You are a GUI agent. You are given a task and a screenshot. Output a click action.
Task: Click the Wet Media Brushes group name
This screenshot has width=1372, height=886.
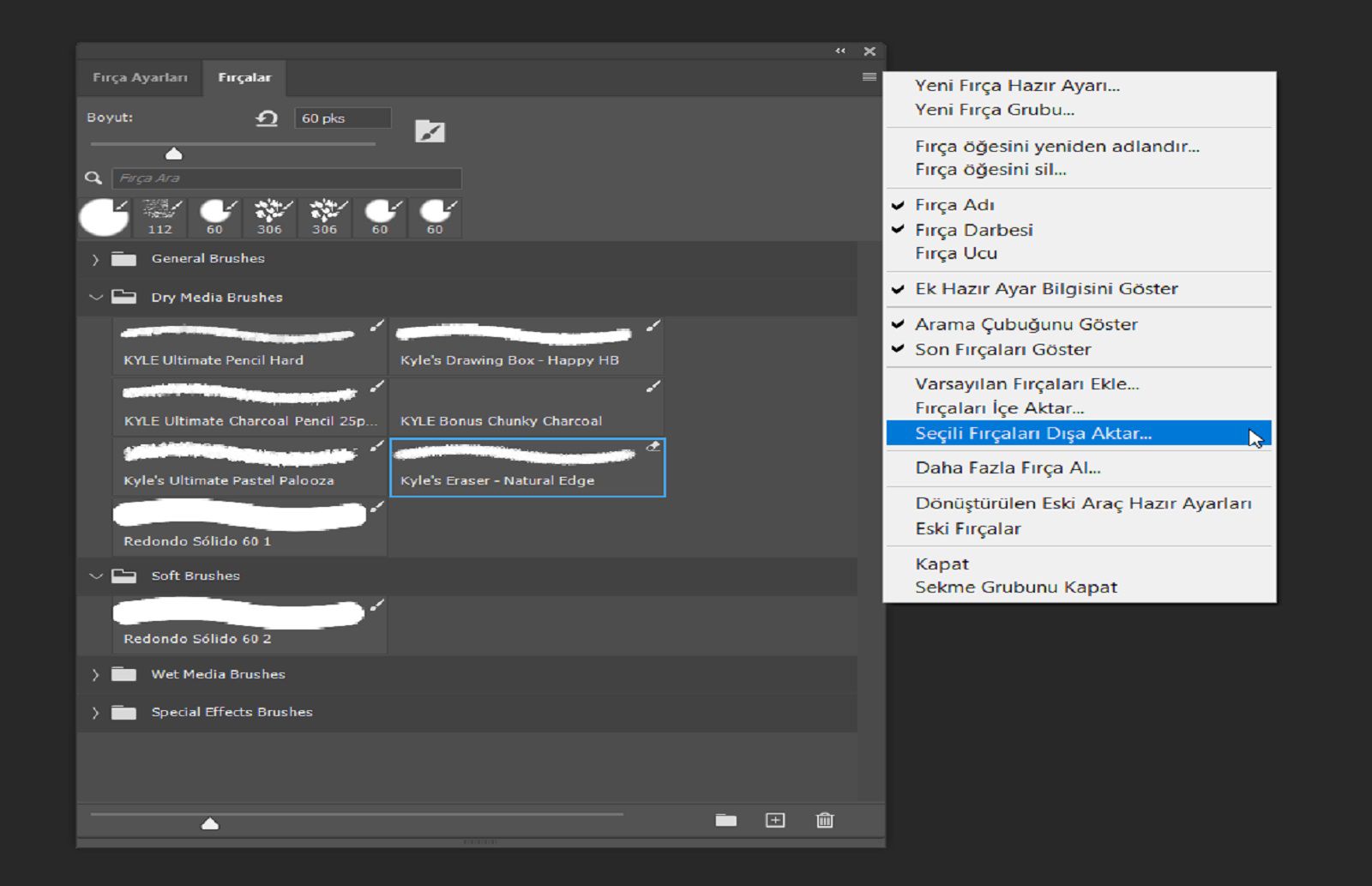tap(219, 674)
